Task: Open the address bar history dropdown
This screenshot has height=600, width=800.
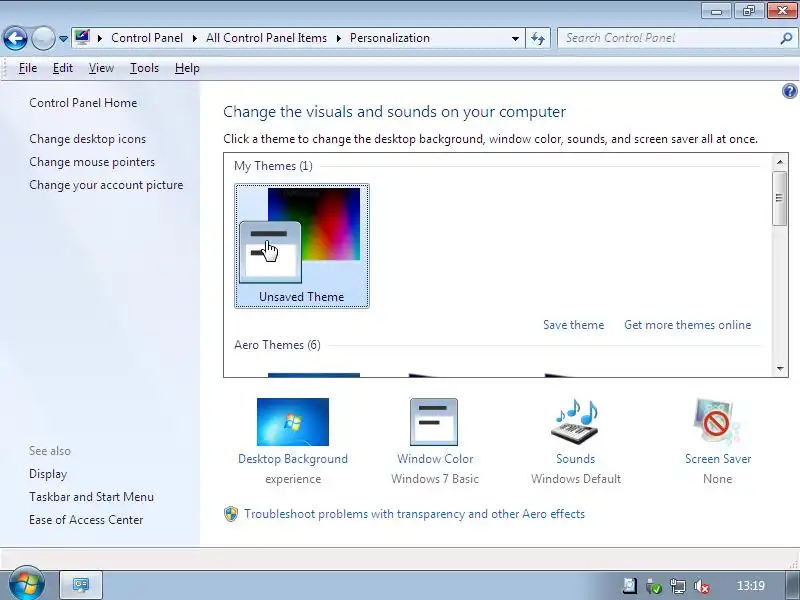Action: 515,38
